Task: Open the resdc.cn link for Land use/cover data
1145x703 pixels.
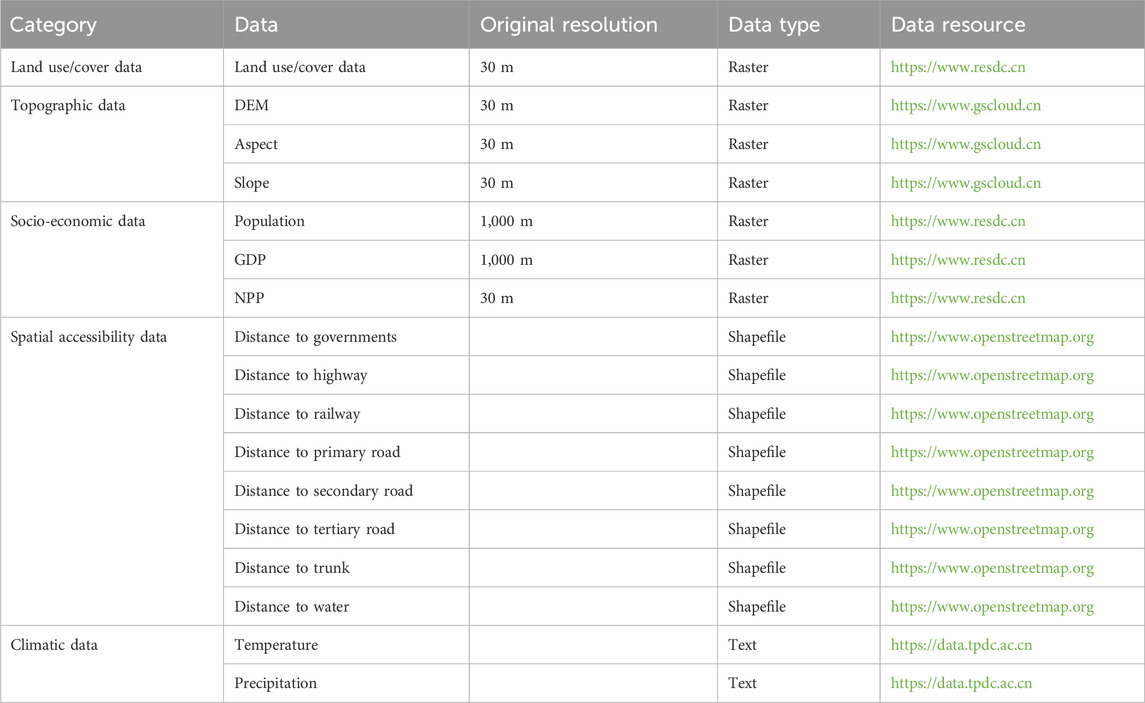Action: pyautogui.click(x=957, y=67)
